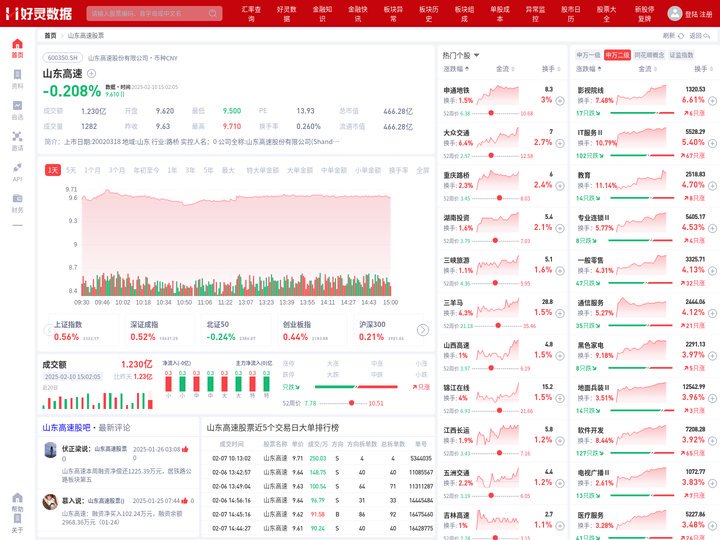
Task: Click 大众交通 52-week price range marker
Action: [x=491, y=156]
